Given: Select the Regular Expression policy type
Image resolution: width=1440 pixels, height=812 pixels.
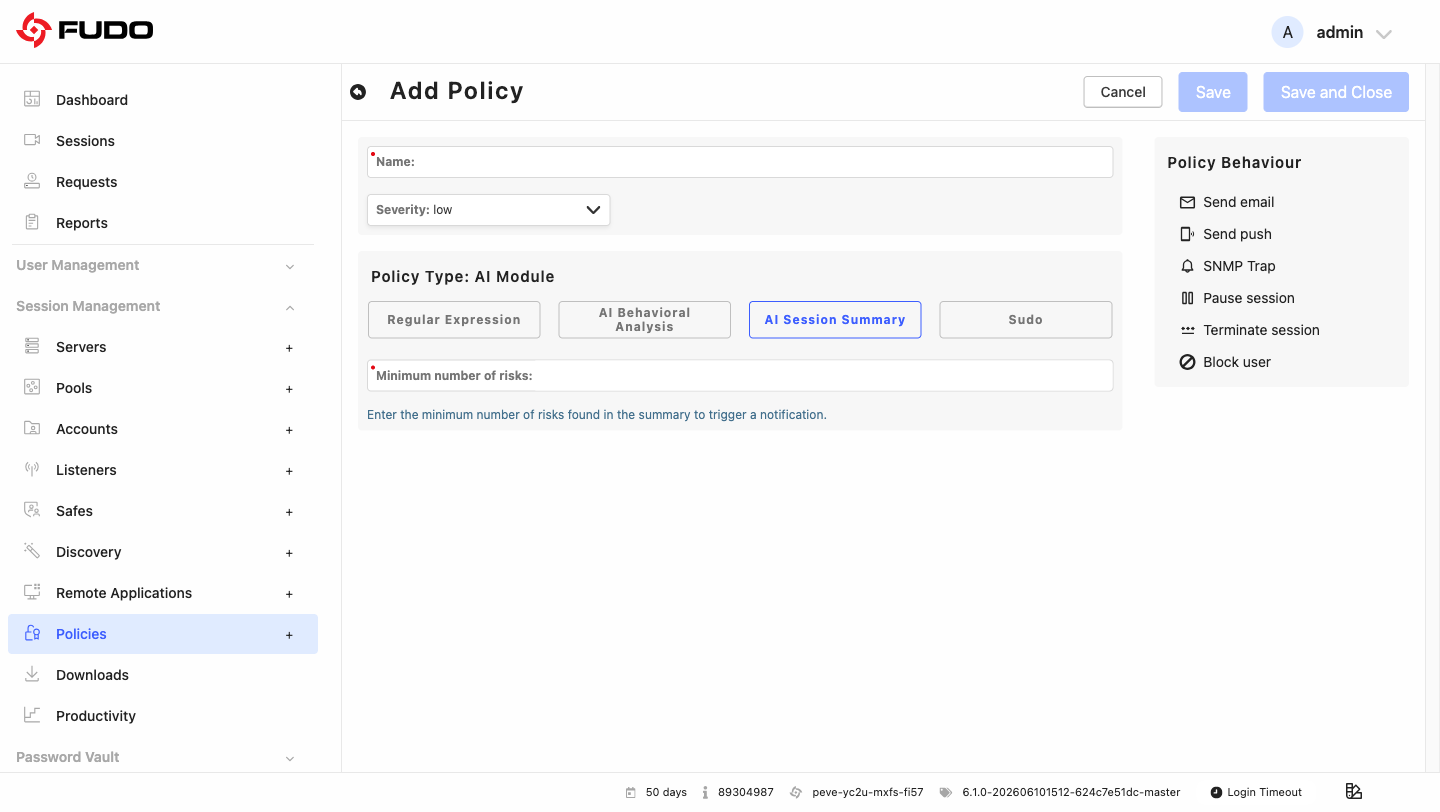Looking at the screenshot, I should click(x=454, y=320).
